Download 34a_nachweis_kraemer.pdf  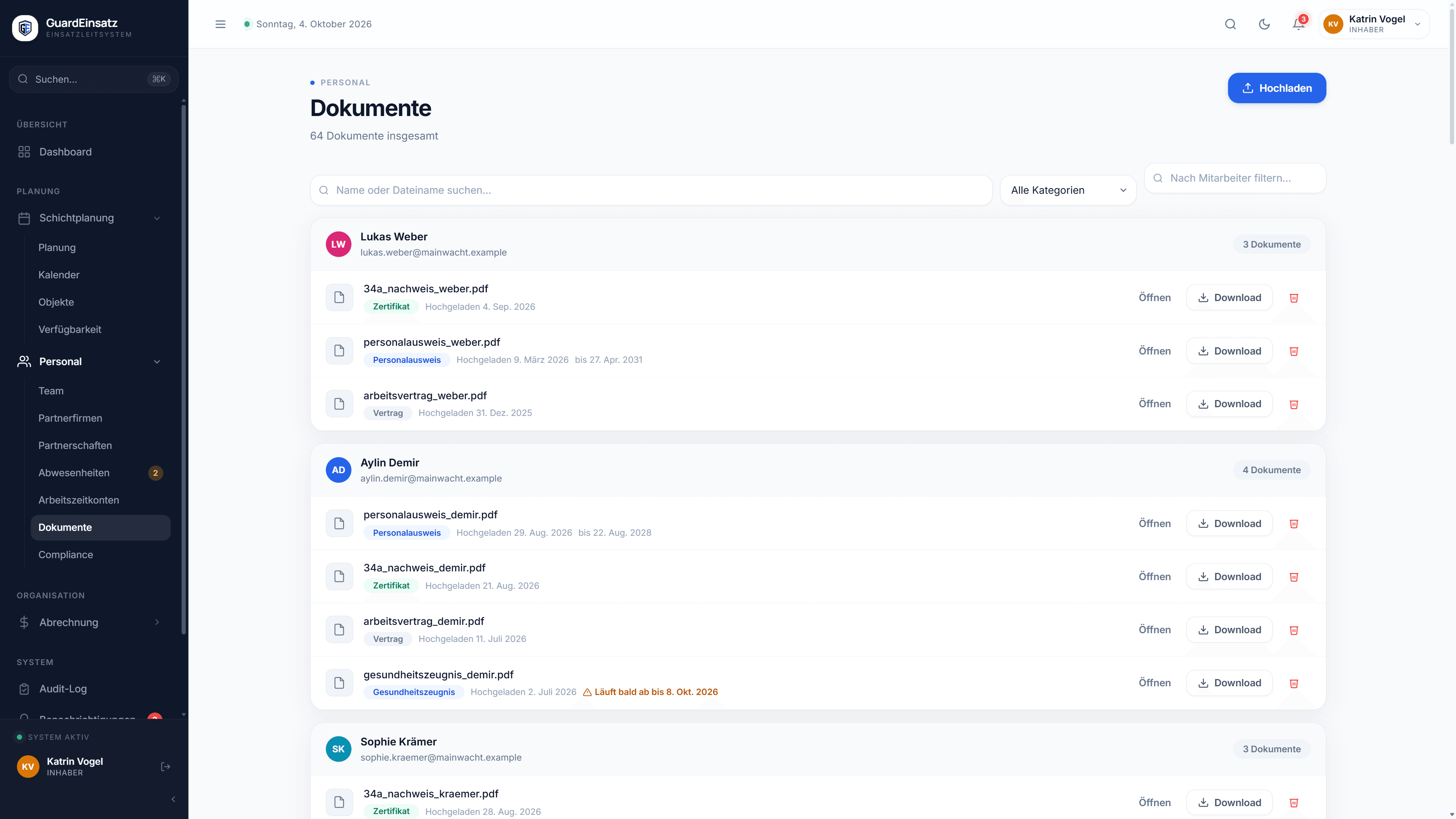click(1229, 803)
